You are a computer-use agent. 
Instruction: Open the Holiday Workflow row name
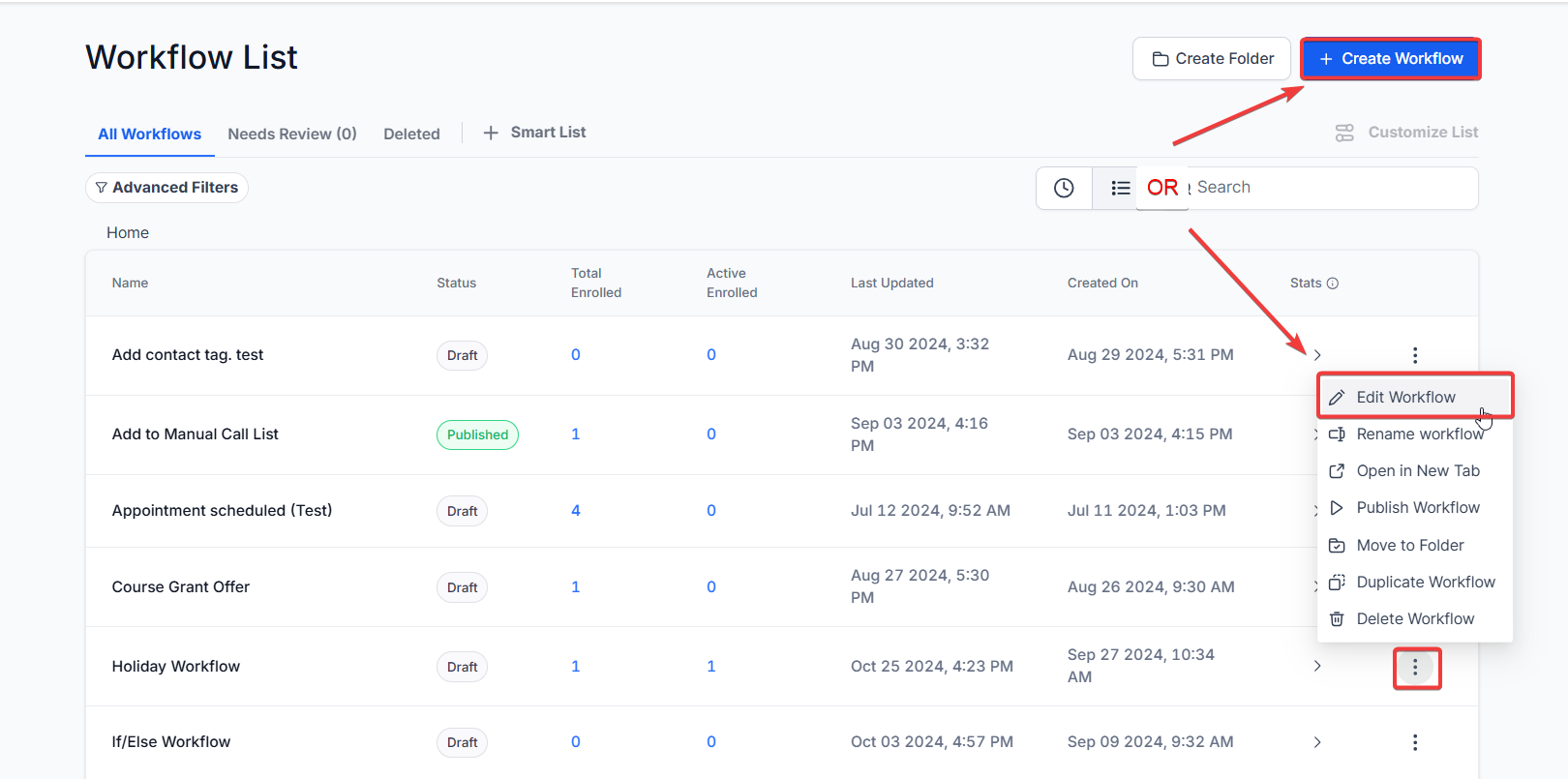(176, 666)
